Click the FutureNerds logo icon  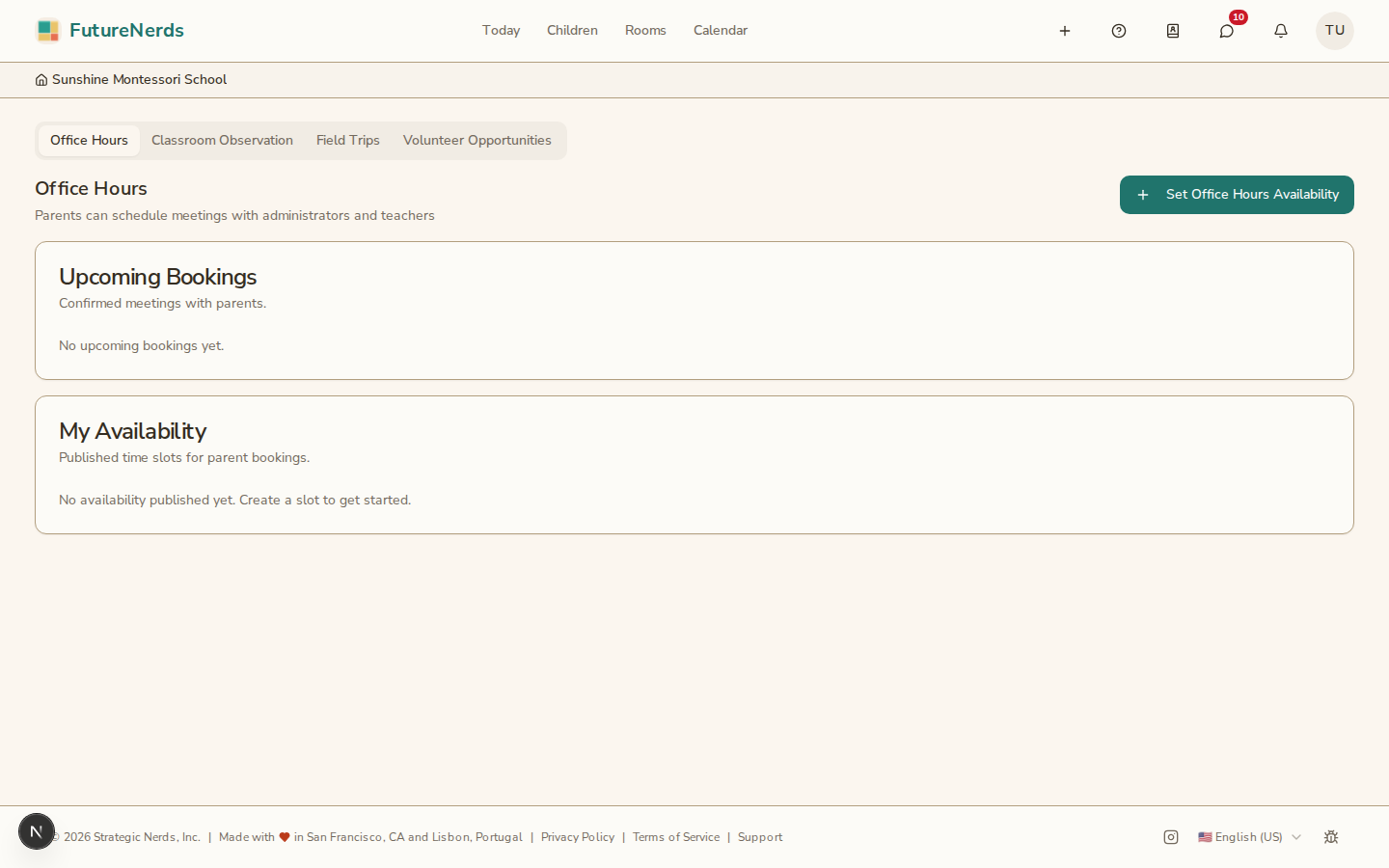(48, 31)
